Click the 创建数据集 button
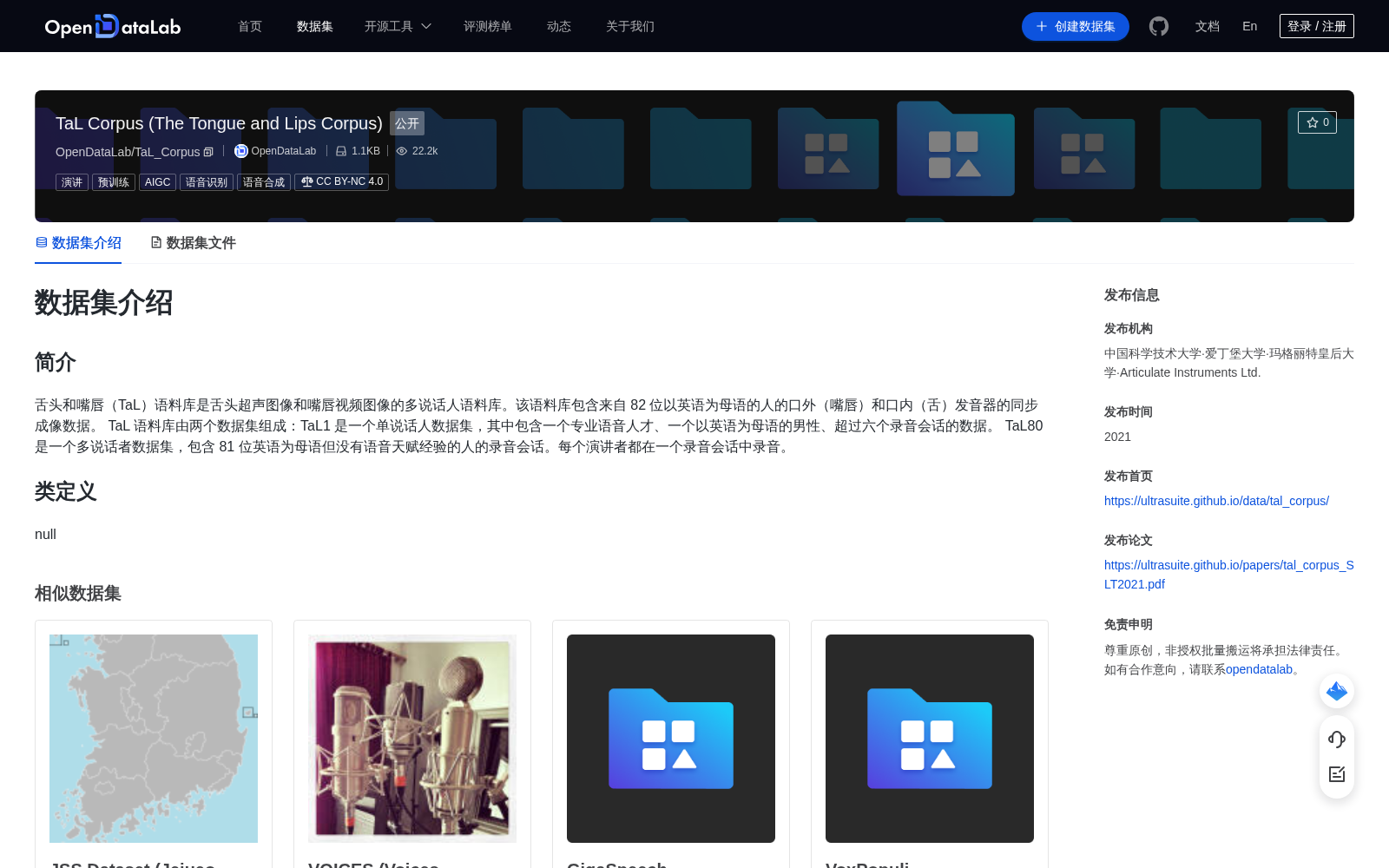1389x868 pixels. tap(1076, 26)
